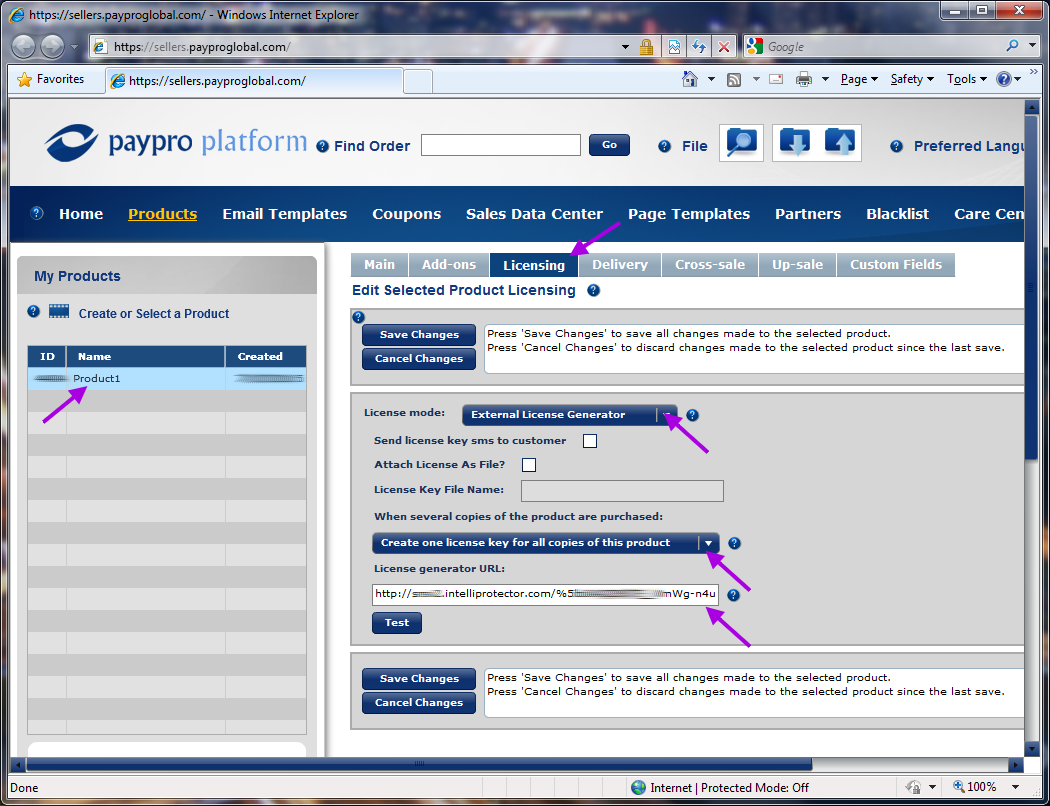The image size is (1050, 806).
Task: Click help icon next to Find Order
Action: (323, 146)
